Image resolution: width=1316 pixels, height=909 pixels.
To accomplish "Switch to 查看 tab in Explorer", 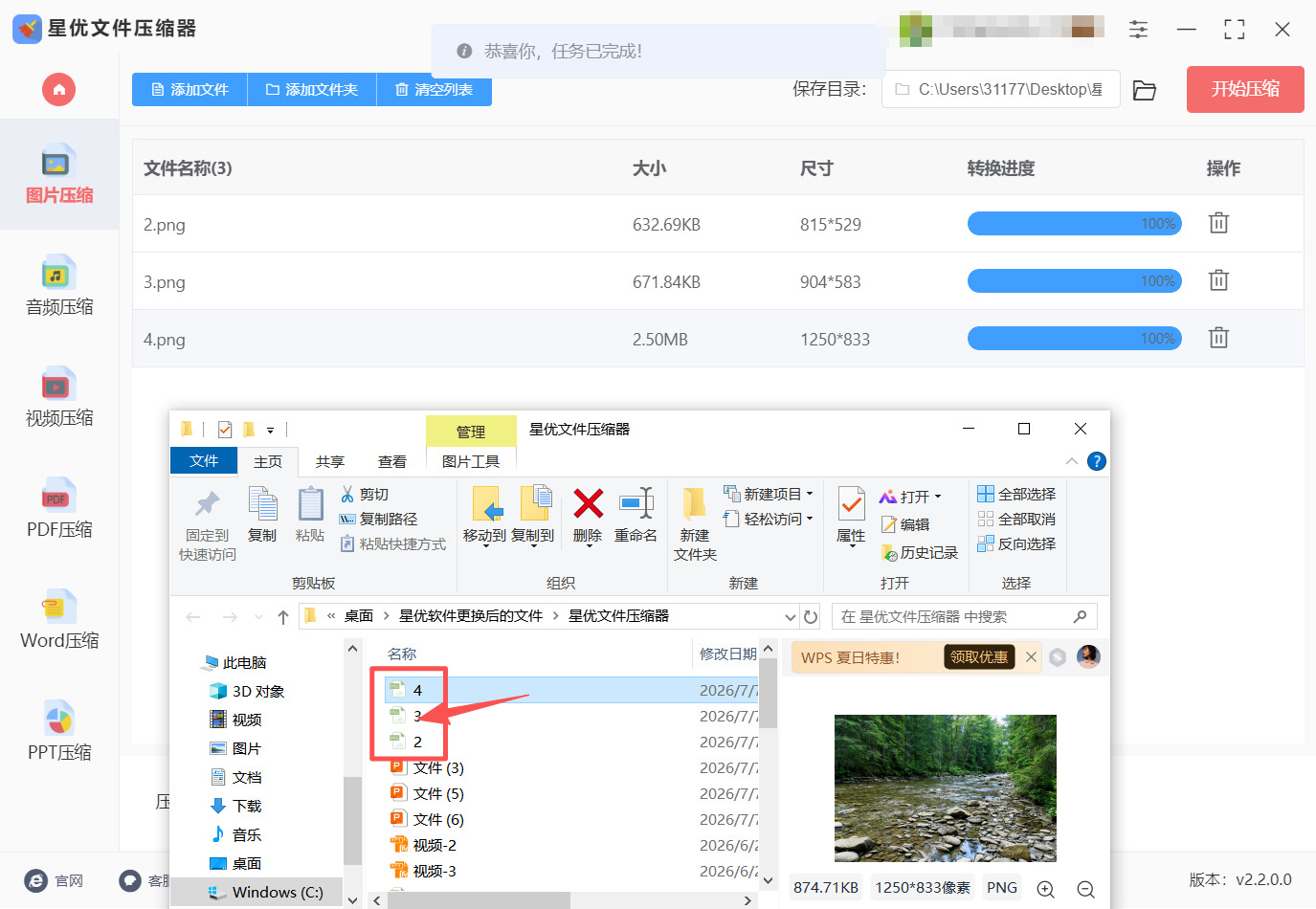I will pyautogui.click(x=392, y=461).
